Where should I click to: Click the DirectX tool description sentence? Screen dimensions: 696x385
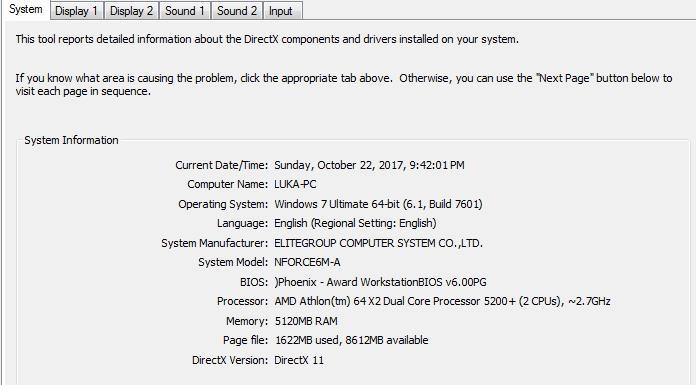(267, 39)
